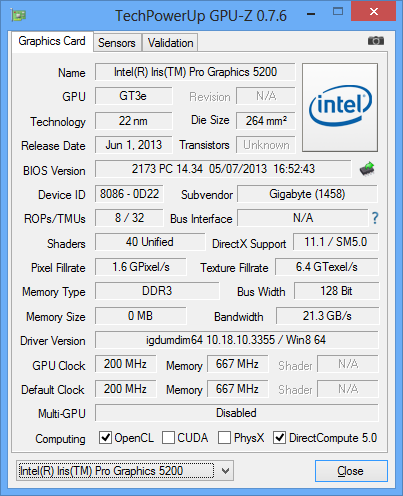
Task: Click the Intel logo image
Action: tap(340, 107)
